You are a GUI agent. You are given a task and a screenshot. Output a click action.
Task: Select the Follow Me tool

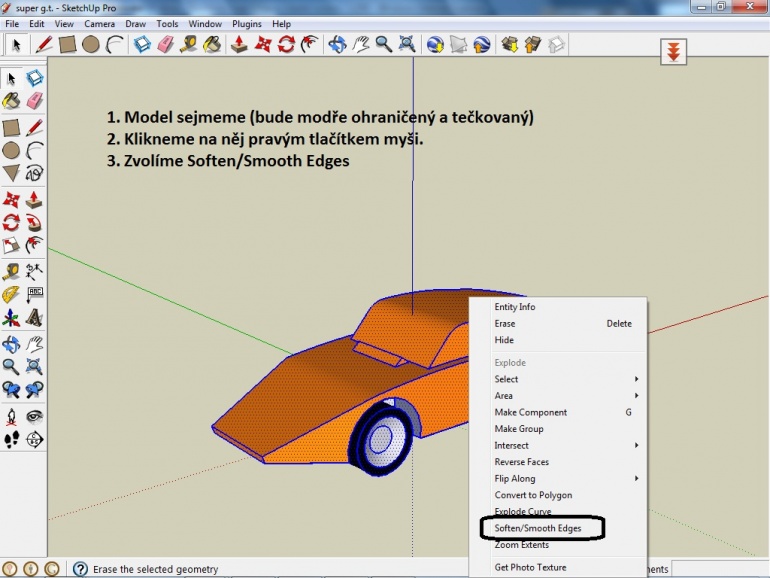[x=34, y=223]
